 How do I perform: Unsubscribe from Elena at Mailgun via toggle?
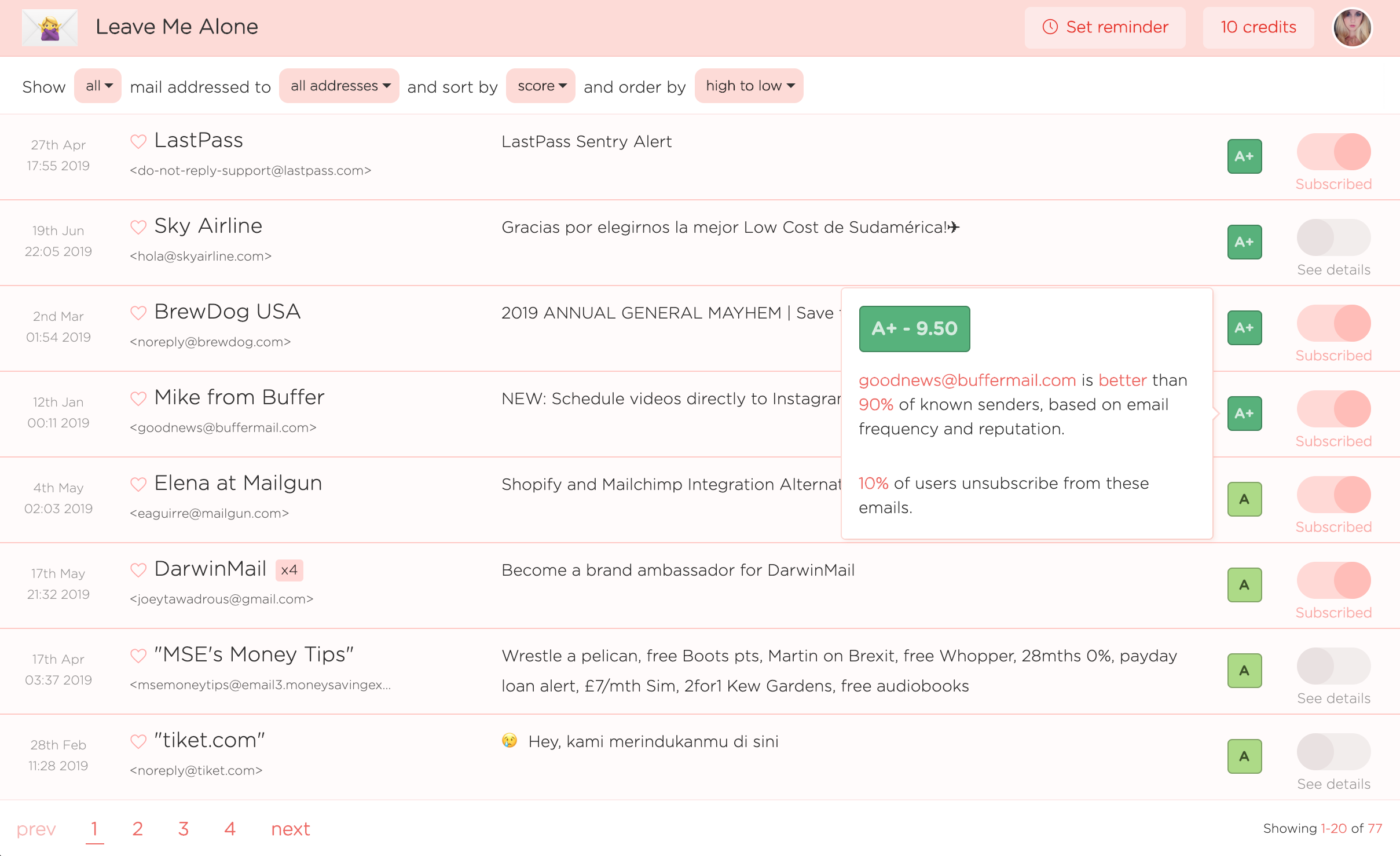click(x=1333, y=495)
